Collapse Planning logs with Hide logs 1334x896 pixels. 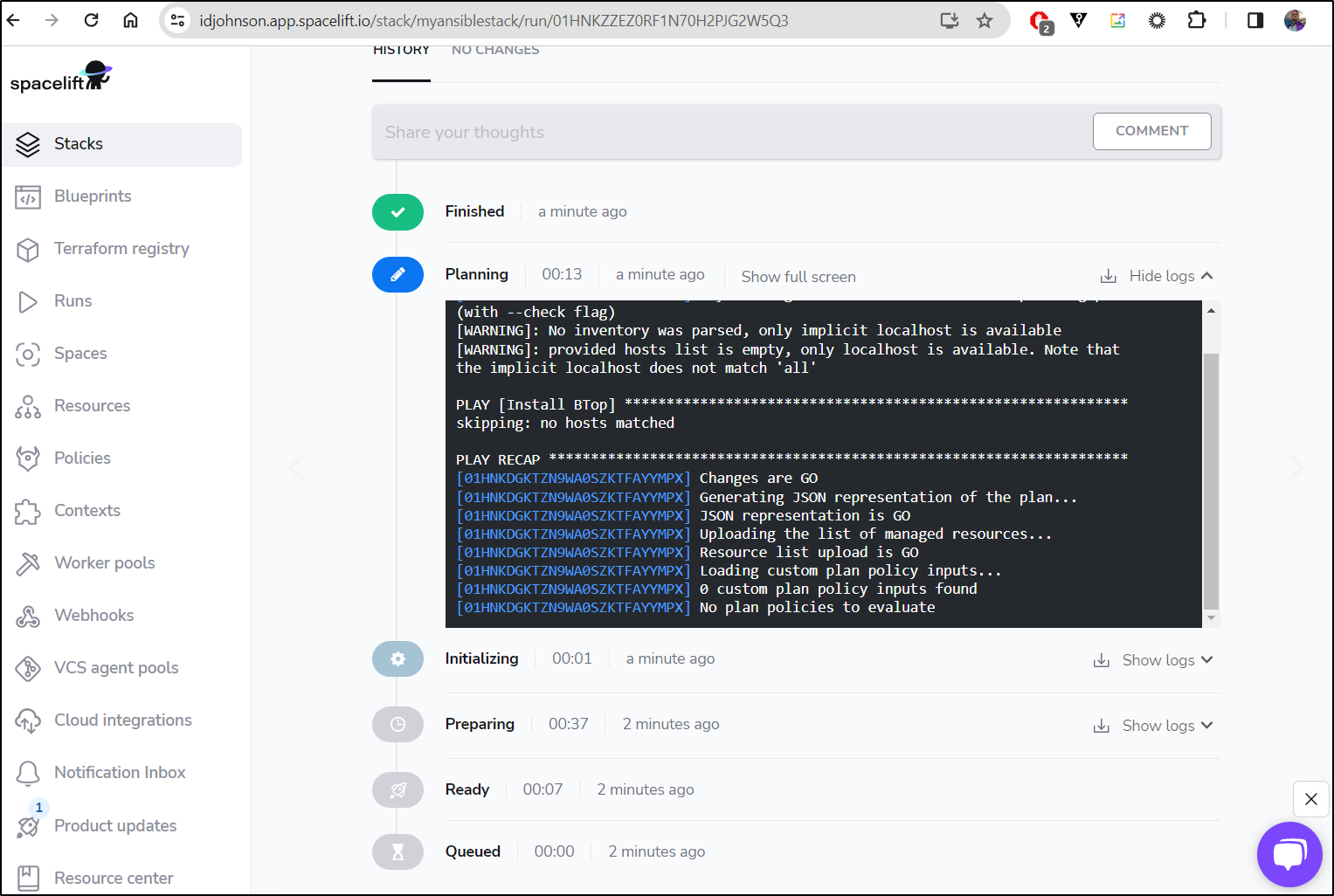pos(1171,276)
